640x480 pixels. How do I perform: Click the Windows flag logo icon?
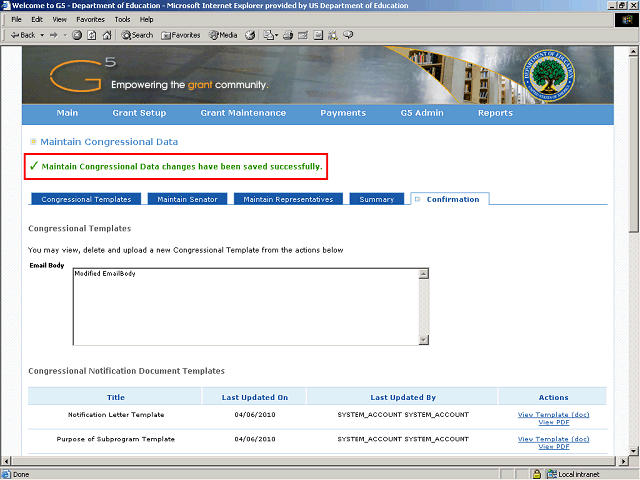(x=627, y=20)
